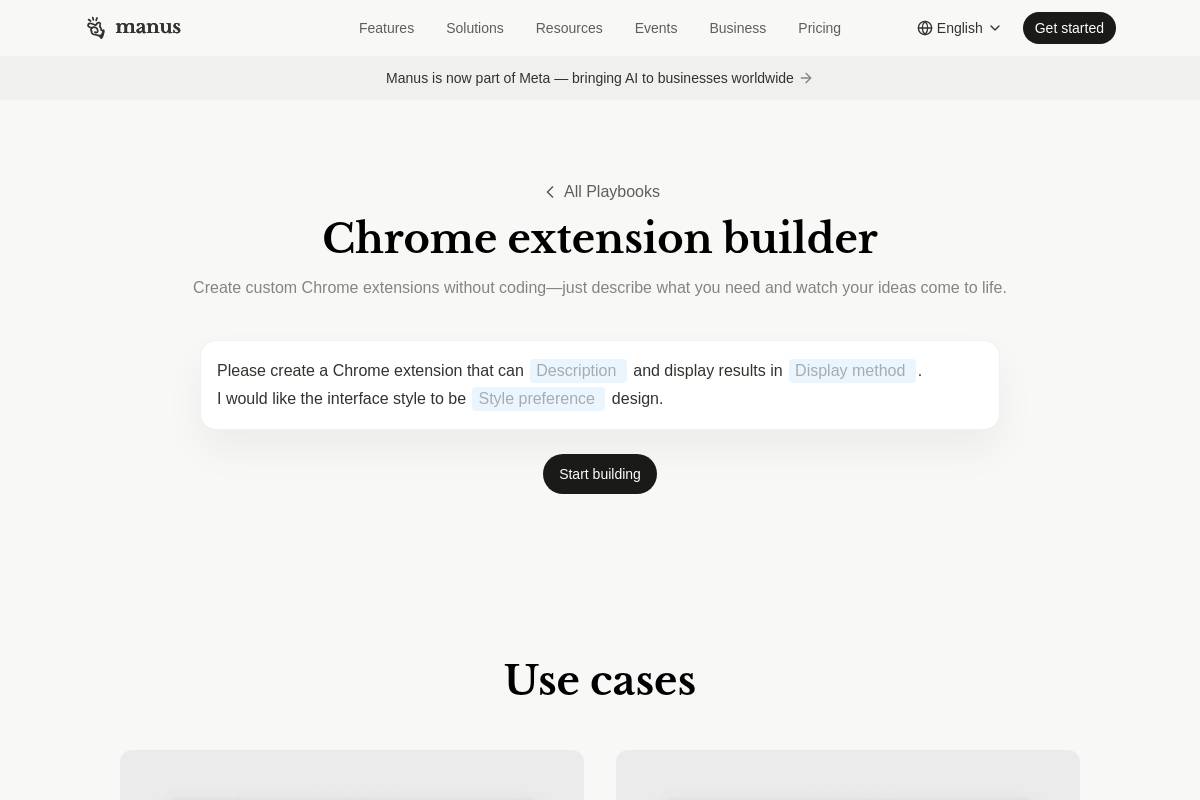This screenshot has width=1200, height=800.
Task: Click the Use cases heading
Action: (600, 681)
